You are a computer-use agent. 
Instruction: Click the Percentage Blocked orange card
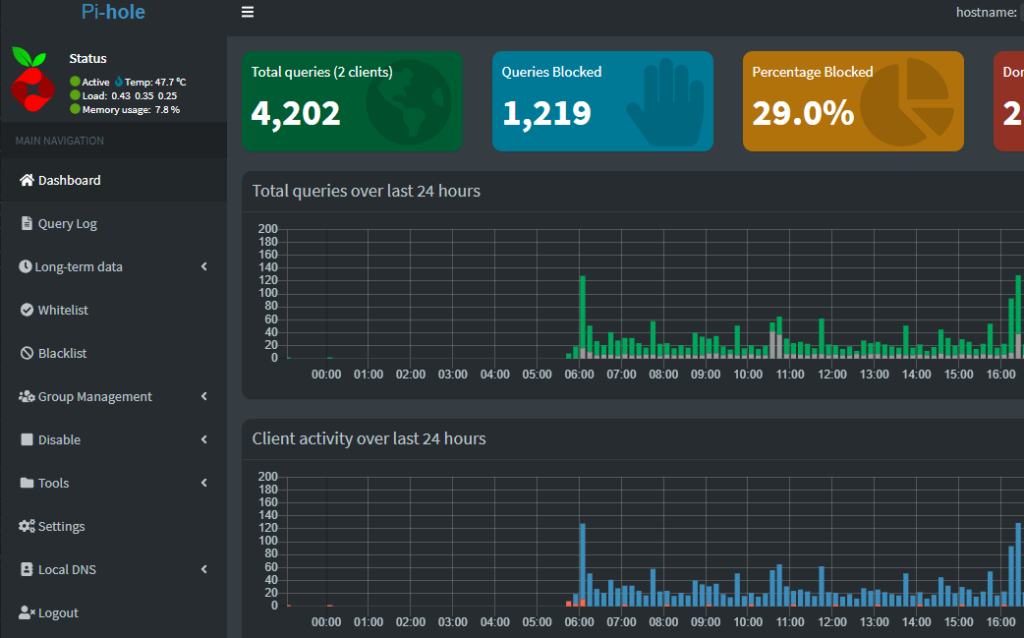pyautogui.click(x=852, y=101)
